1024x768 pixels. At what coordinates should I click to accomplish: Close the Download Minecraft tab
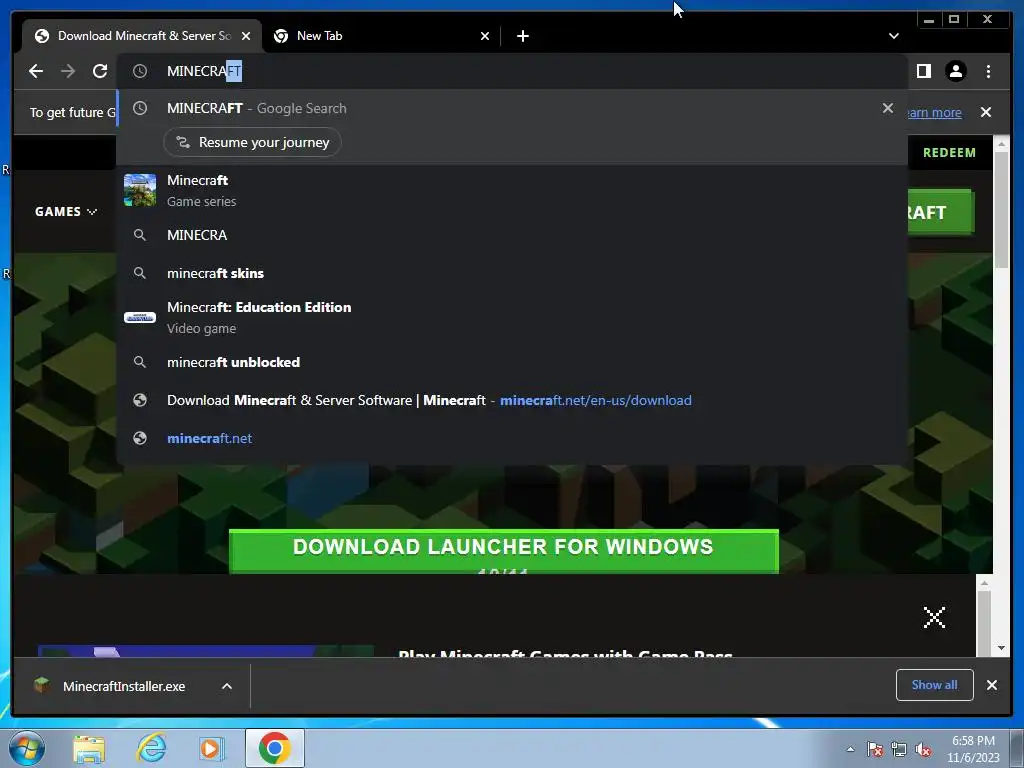click(246, 36)
